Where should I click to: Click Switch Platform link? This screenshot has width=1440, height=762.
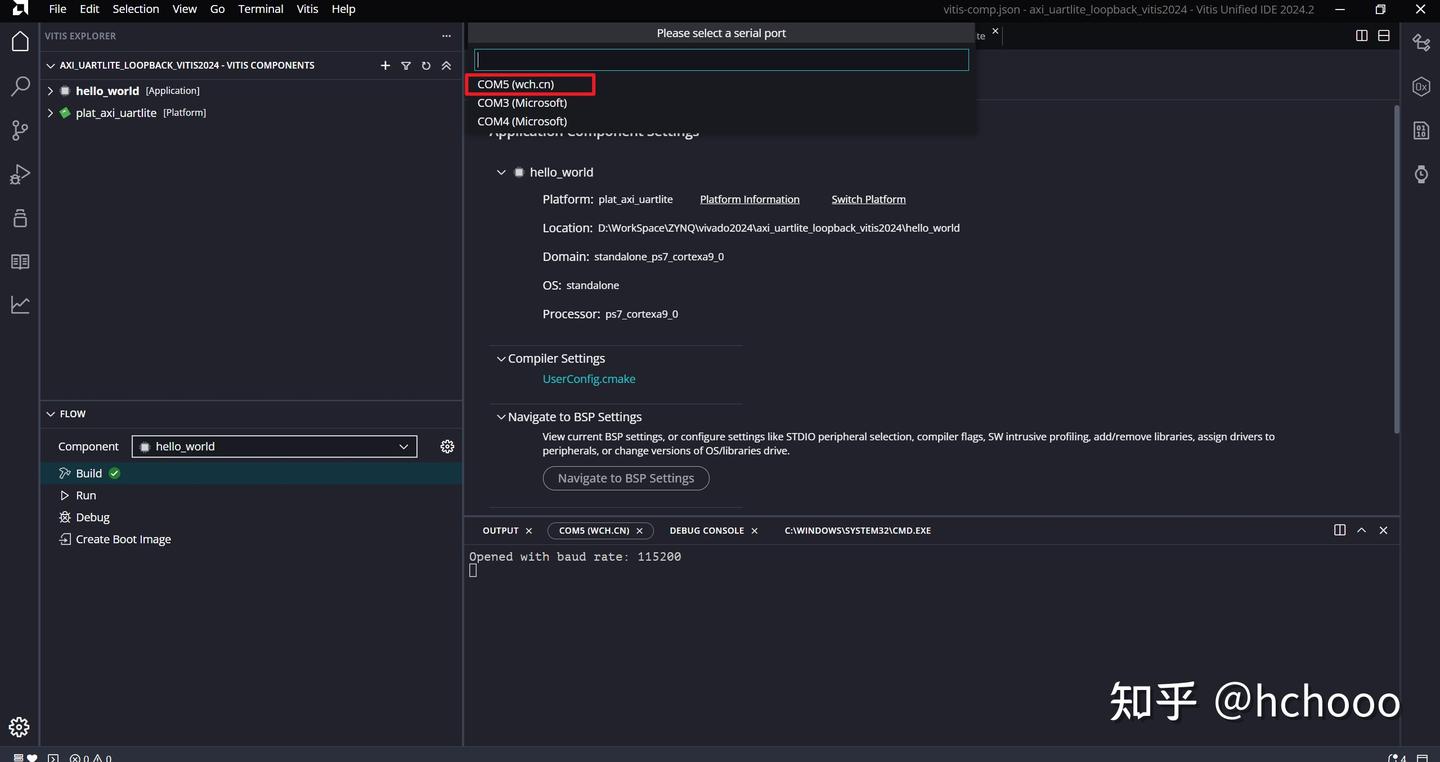pos(869,200)
